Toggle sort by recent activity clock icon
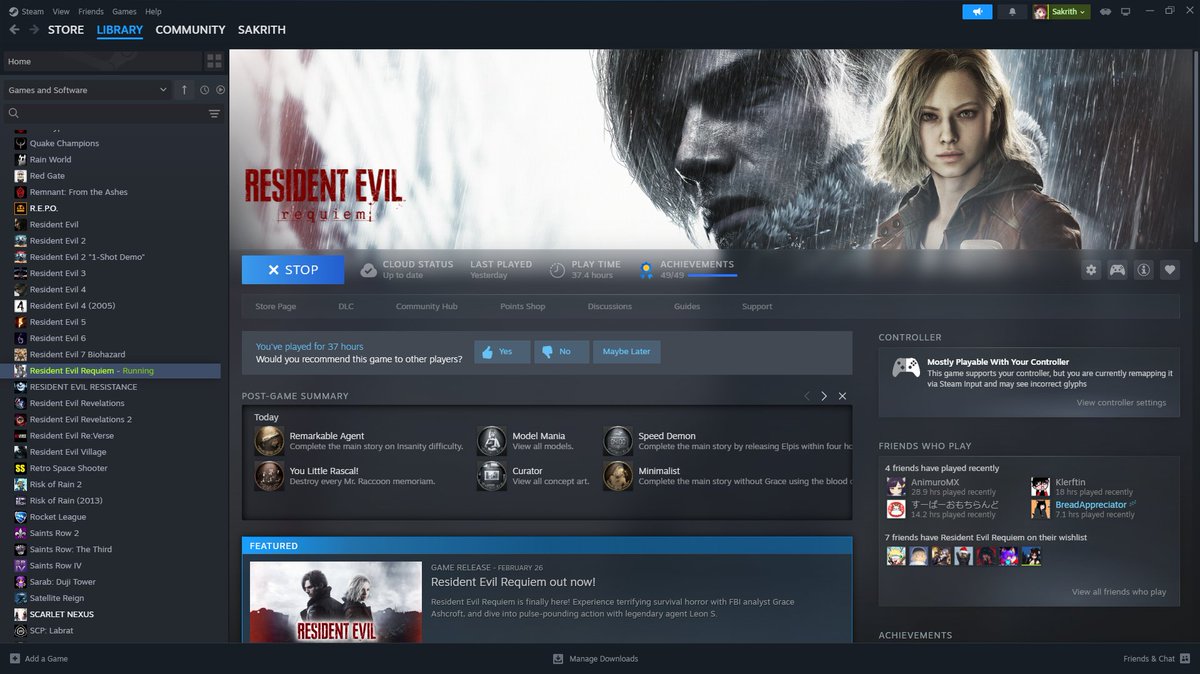 204,90
